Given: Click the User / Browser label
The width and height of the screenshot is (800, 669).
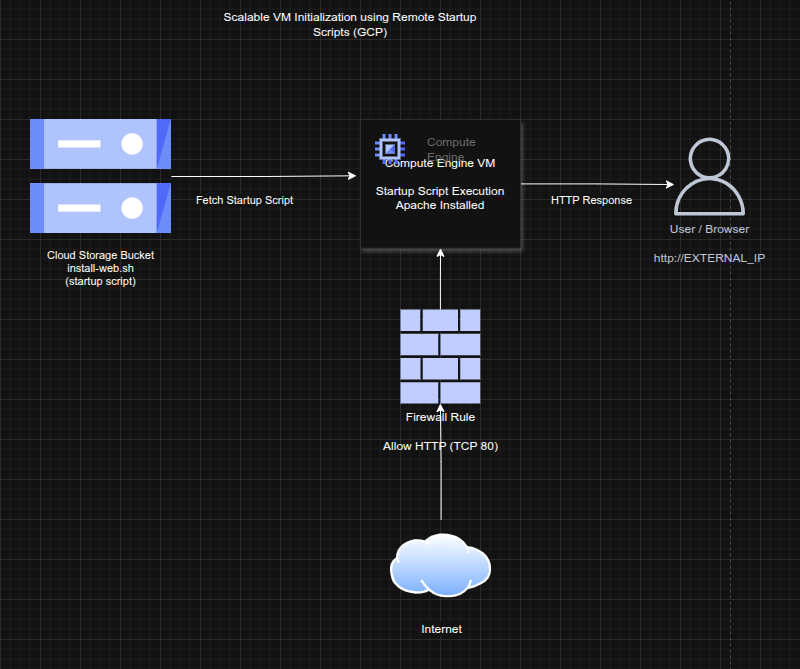Looking at the screenshot, I should point(709,229).
